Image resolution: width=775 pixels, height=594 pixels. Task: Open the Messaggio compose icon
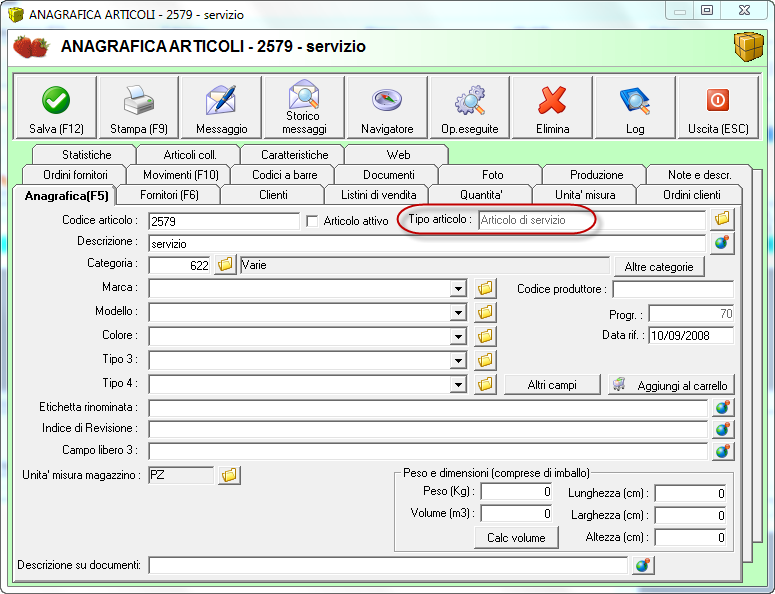221,107
